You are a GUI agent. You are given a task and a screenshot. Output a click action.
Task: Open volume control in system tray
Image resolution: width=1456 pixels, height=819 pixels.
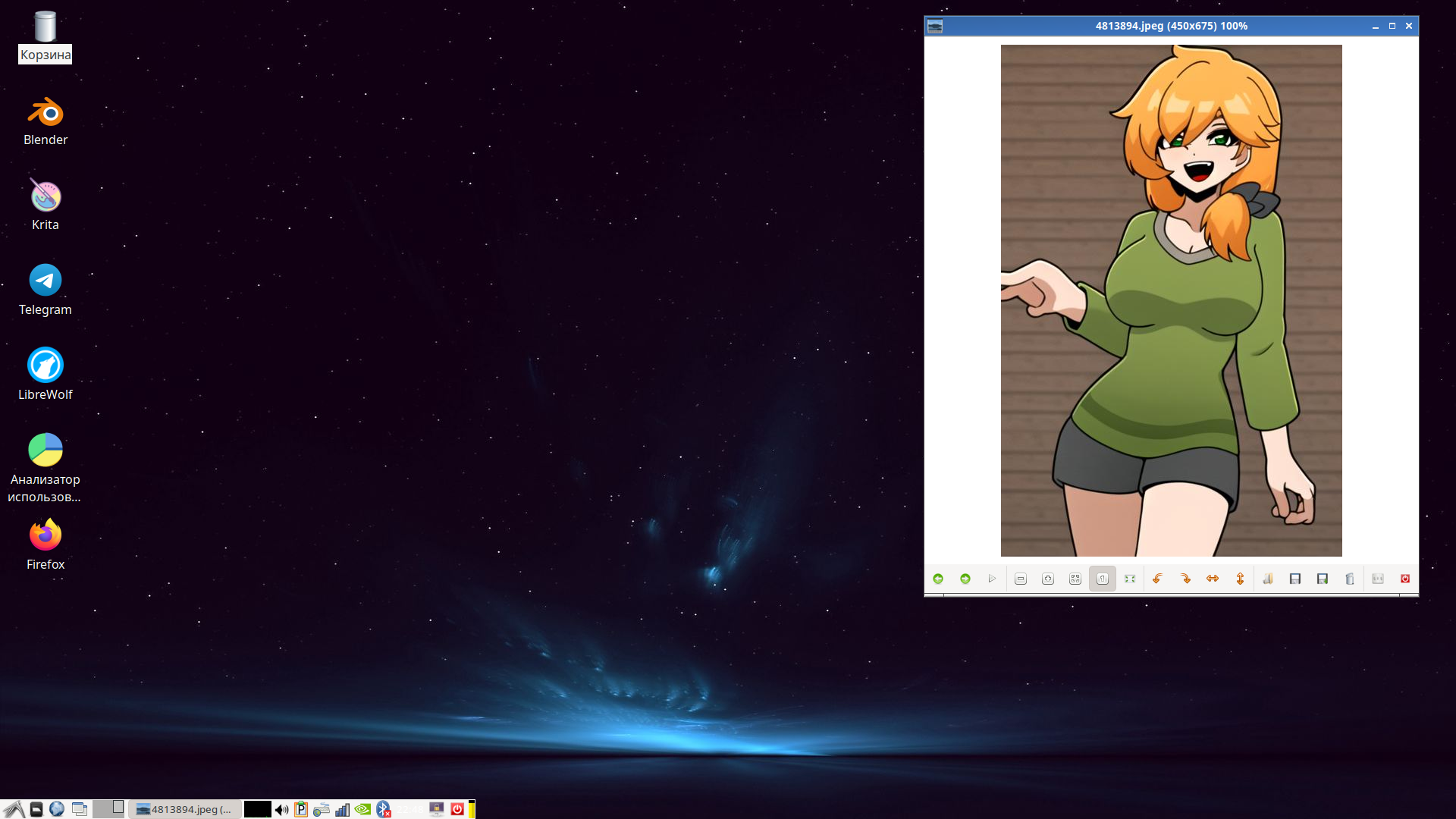pyautogui.click(x=281, y=809)
